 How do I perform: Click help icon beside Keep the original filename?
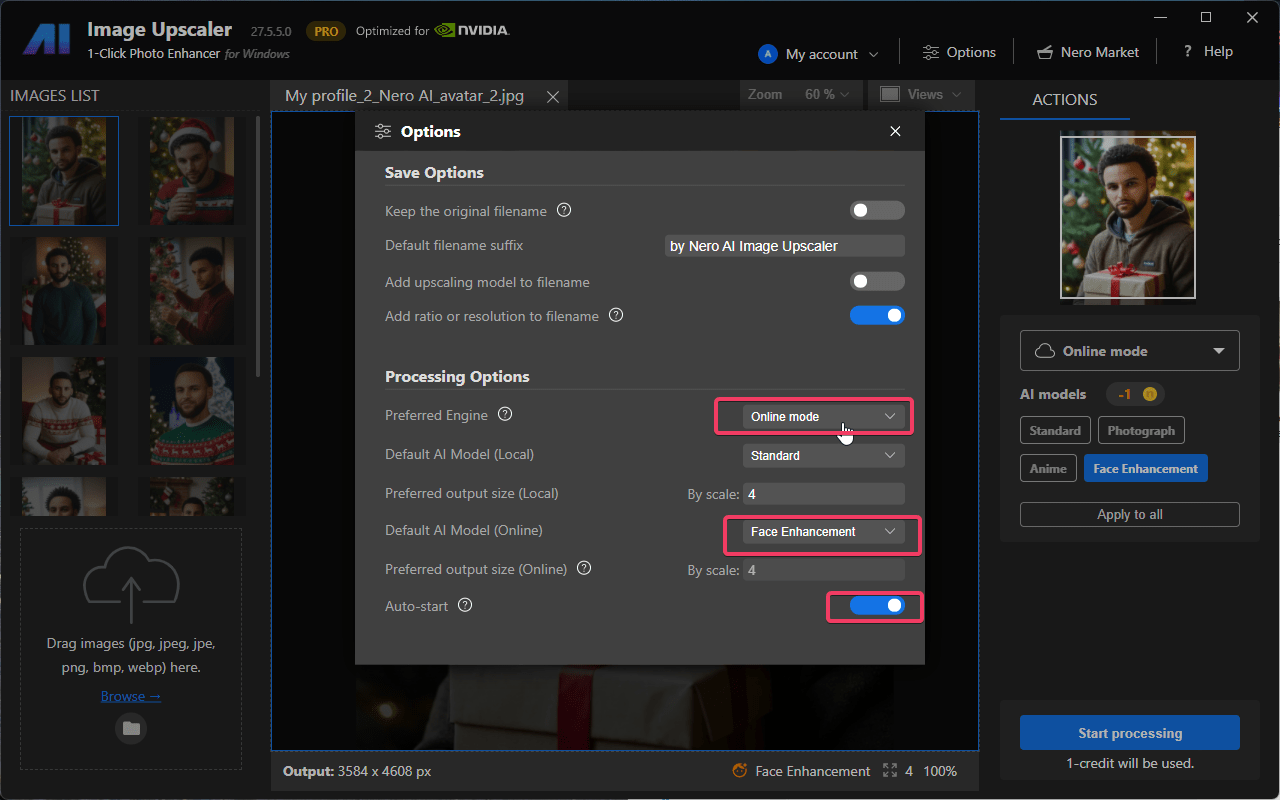coord(564,211)
